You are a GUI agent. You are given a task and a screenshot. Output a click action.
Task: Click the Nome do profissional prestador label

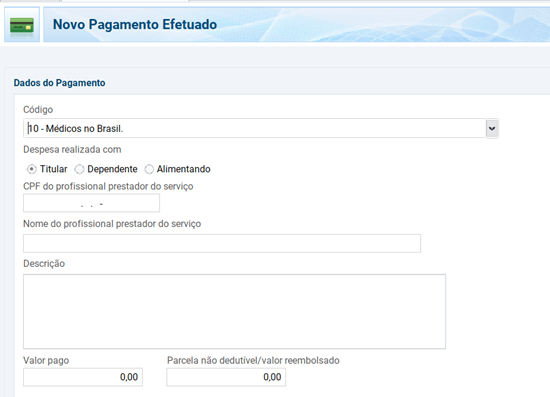[x=112, y=224]
